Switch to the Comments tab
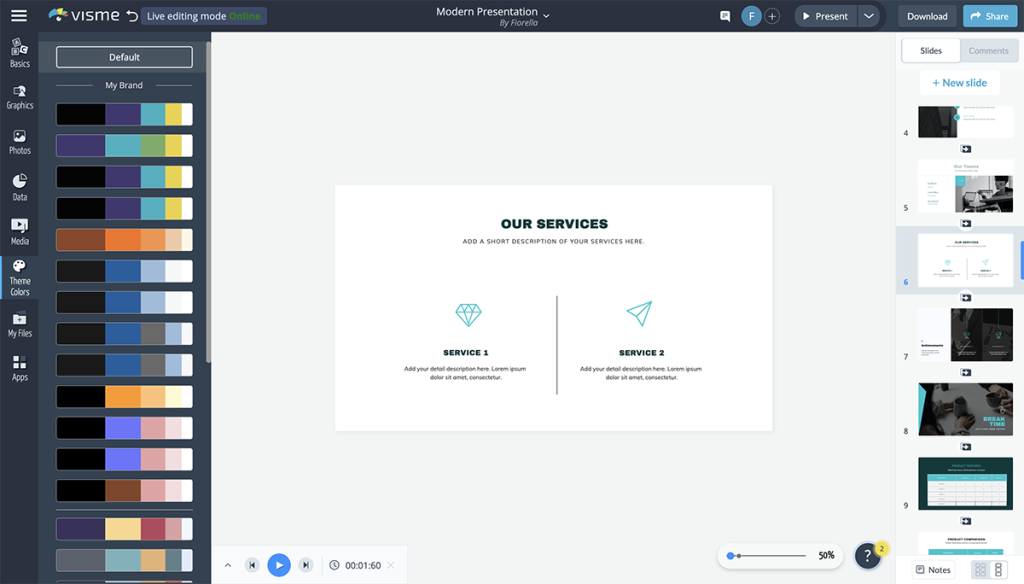 point(988,50)
